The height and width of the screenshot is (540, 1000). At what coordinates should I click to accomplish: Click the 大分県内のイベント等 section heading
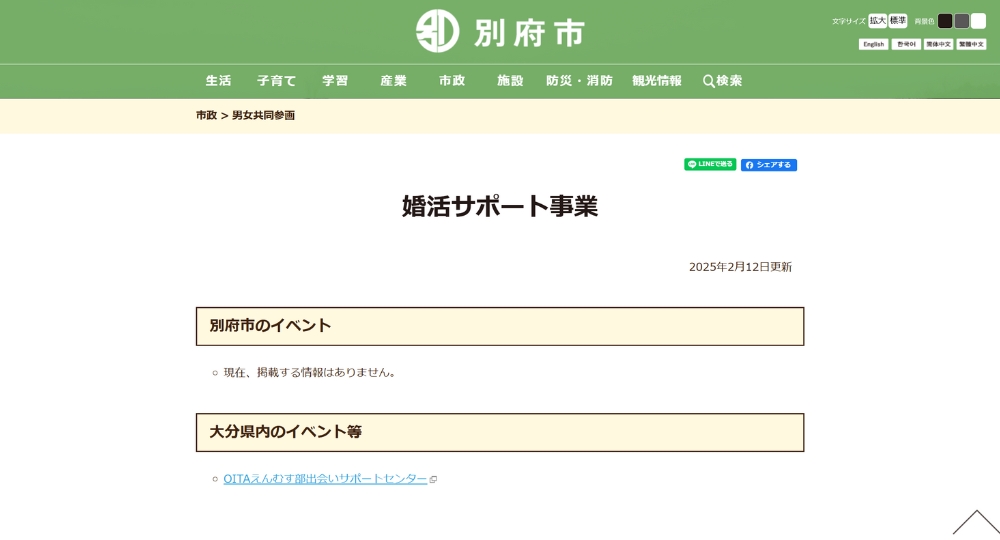pos(500,432)
